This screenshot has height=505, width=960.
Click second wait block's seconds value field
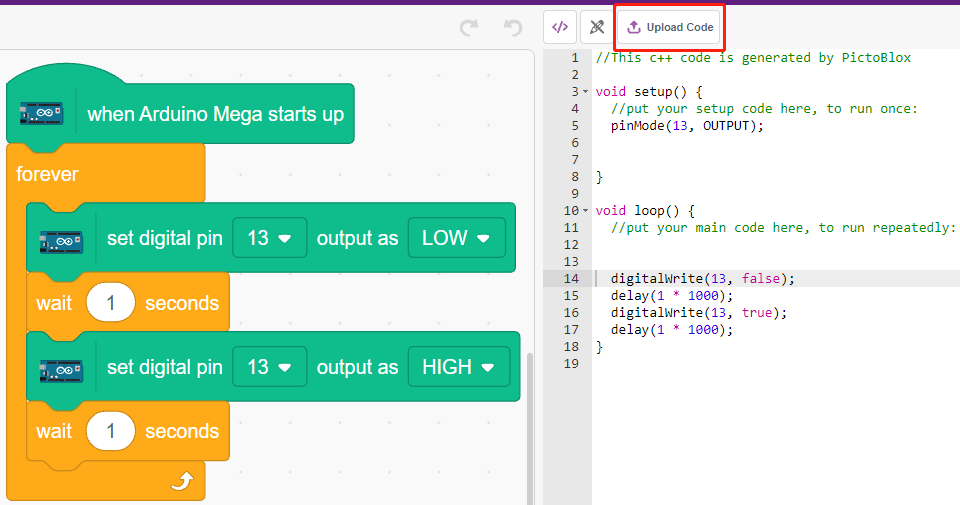111,431
